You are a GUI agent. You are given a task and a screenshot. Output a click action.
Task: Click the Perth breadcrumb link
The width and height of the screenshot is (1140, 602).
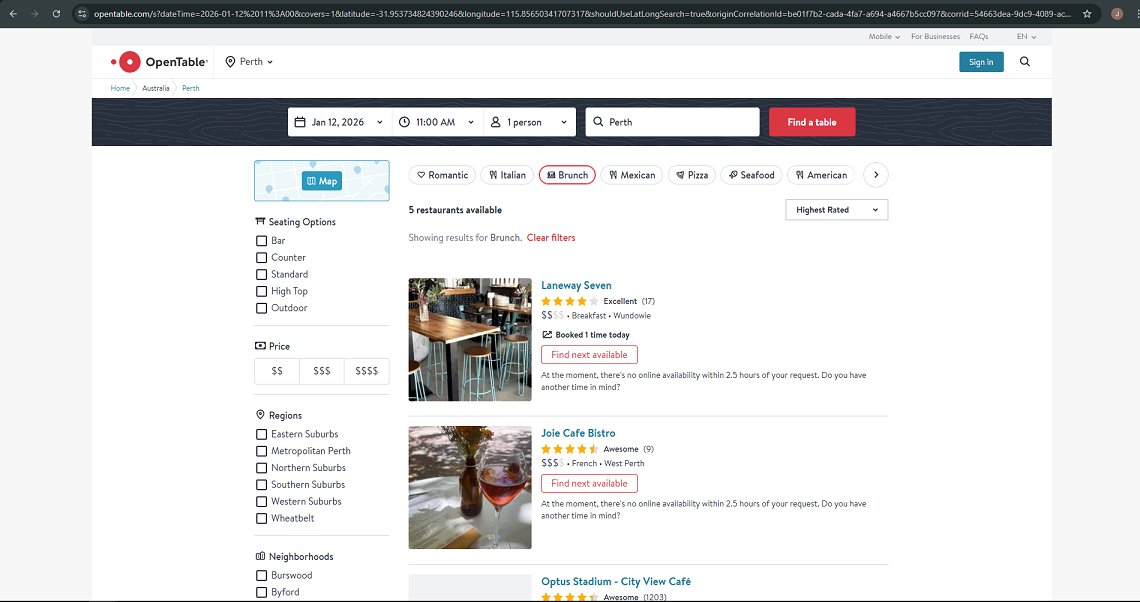(x=190, y=88)
